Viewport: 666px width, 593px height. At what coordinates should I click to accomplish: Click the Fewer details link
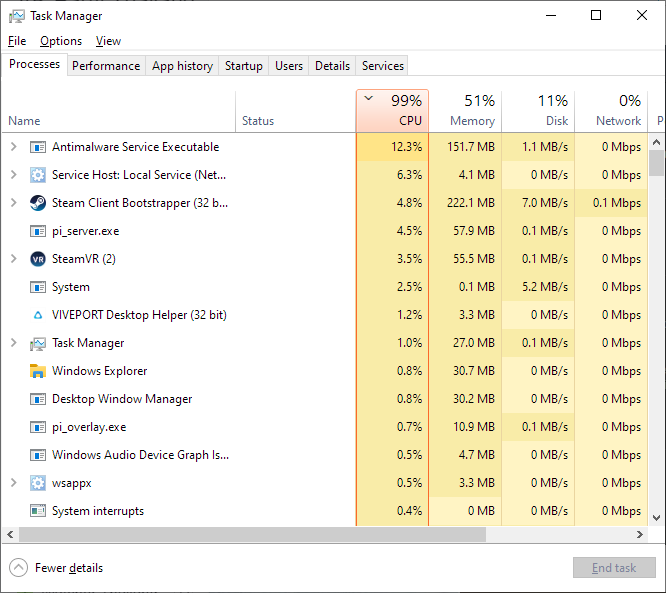(x=69, y=568)
